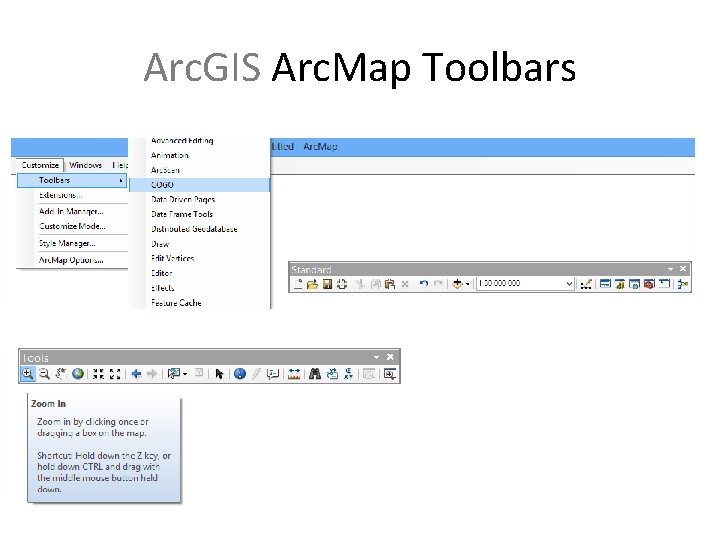720x540 pixels.
Task: Open the ArcToolbox red toolbox icon
Action: (x=649, y=284)
